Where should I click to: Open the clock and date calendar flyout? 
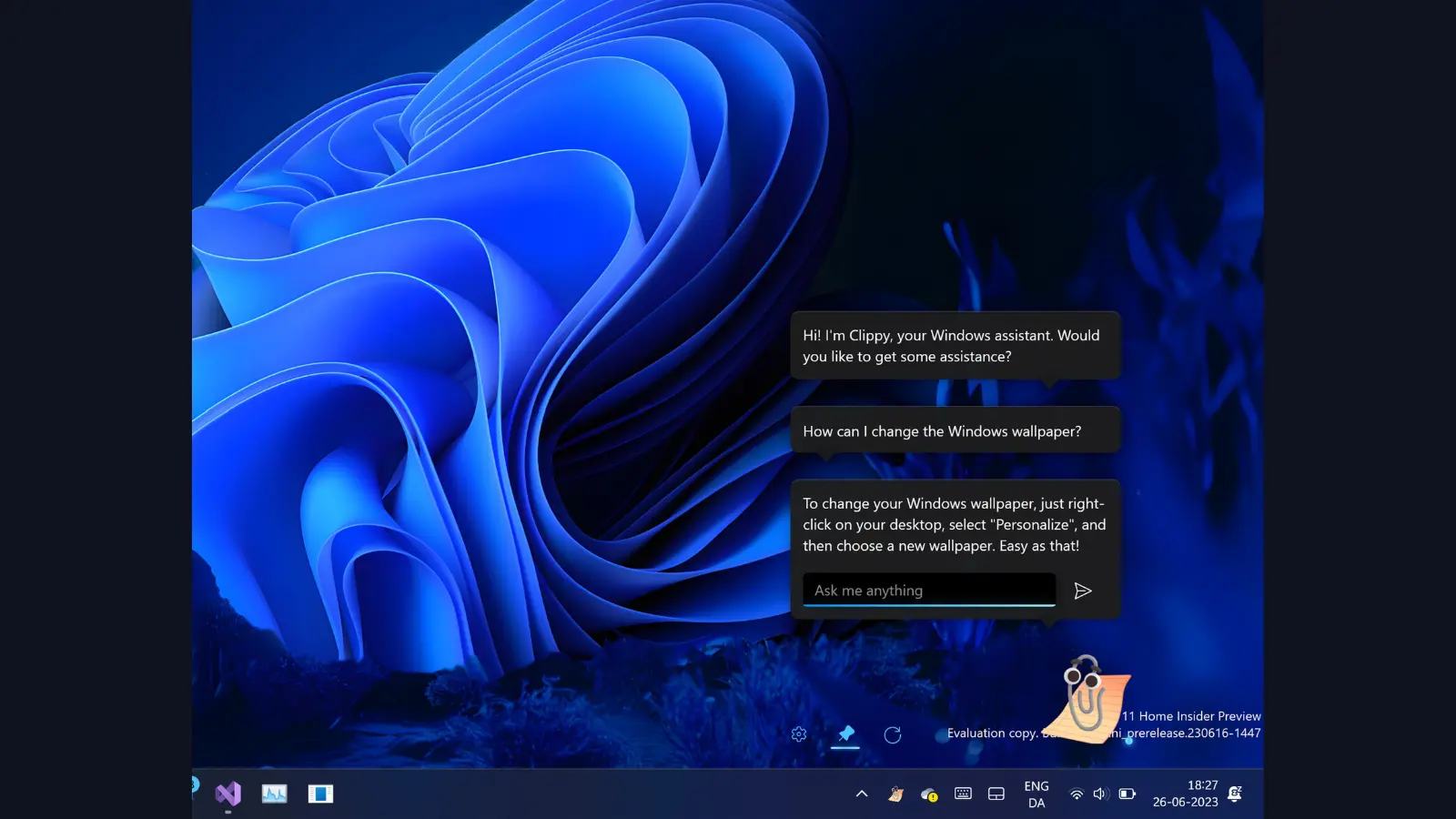[x=1185, y=794]
